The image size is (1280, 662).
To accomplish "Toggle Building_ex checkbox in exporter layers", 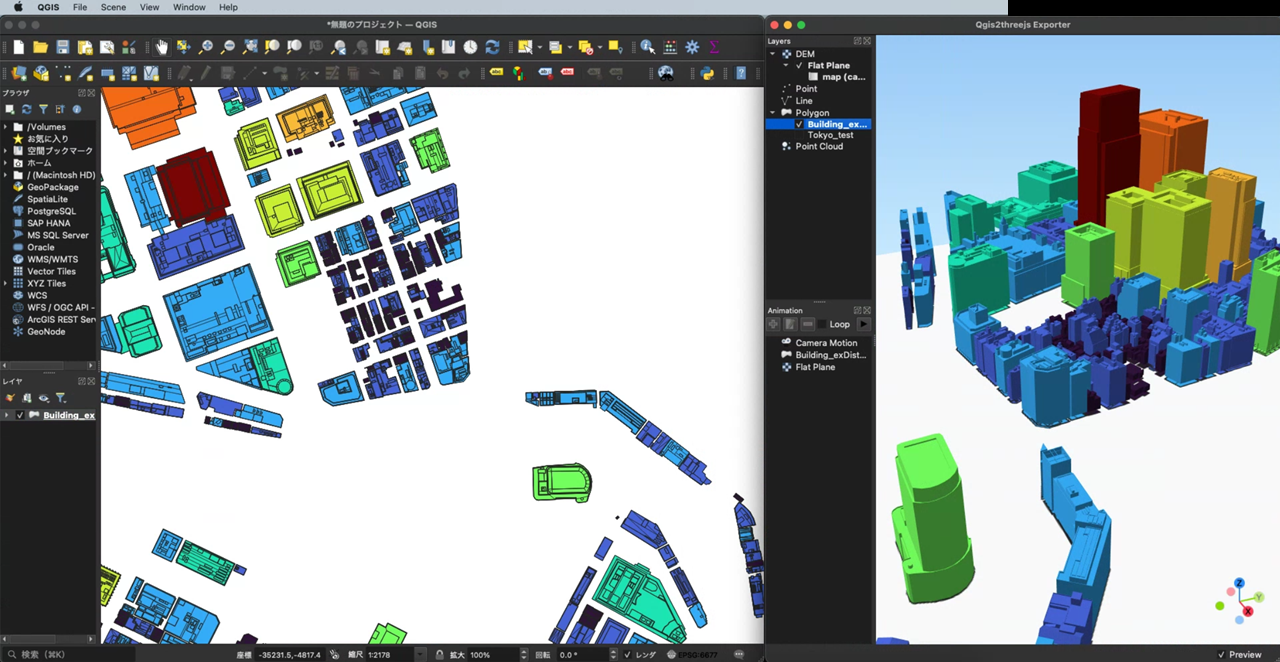I will 799,125.
